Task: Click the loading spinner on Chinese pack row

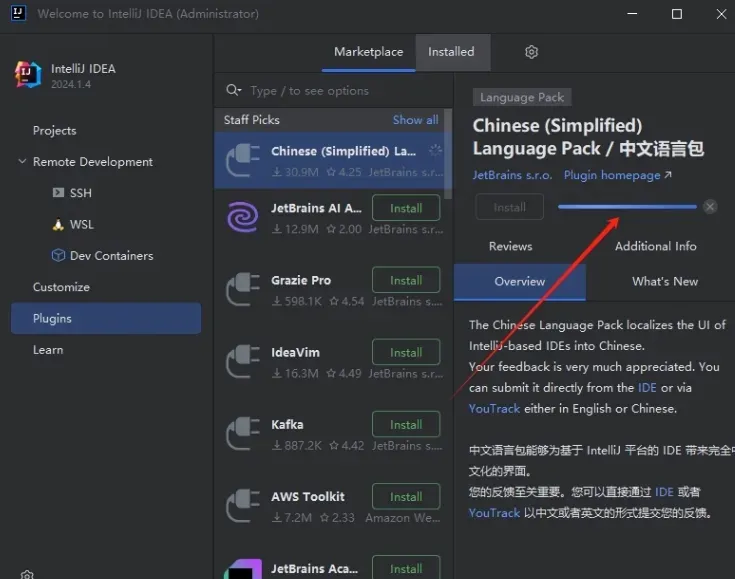Action: pos(435,150)
